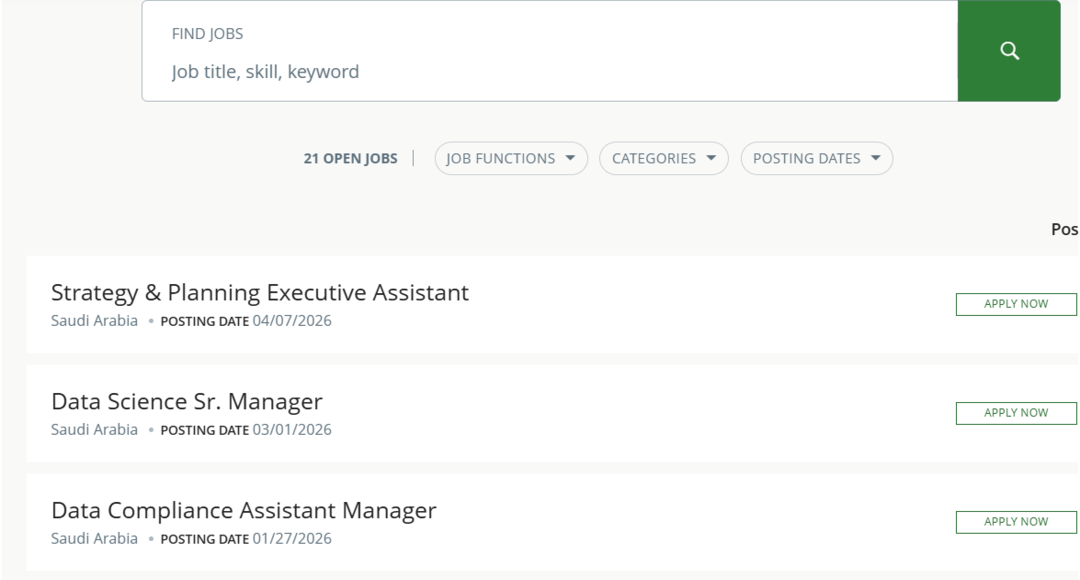Hit Apply Now for Data Compliance Assistant Manager
This screenshot has width=1080, height=580.
click(x=1016, y=522)
